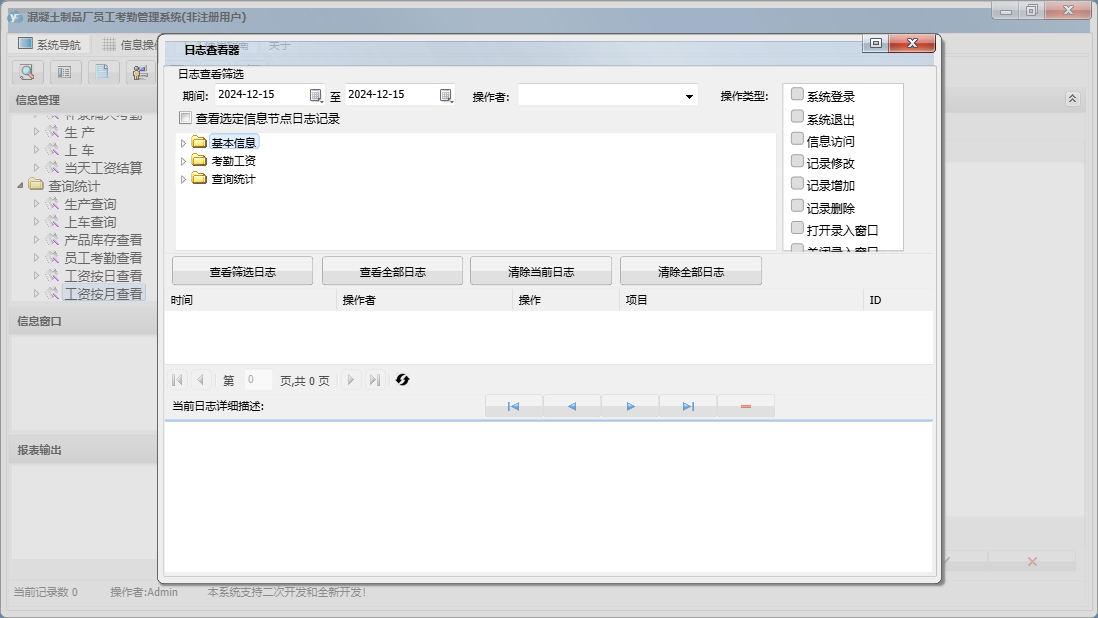Close the 日志查看器 dialog
1098x618 pixels.
[912, 43]
